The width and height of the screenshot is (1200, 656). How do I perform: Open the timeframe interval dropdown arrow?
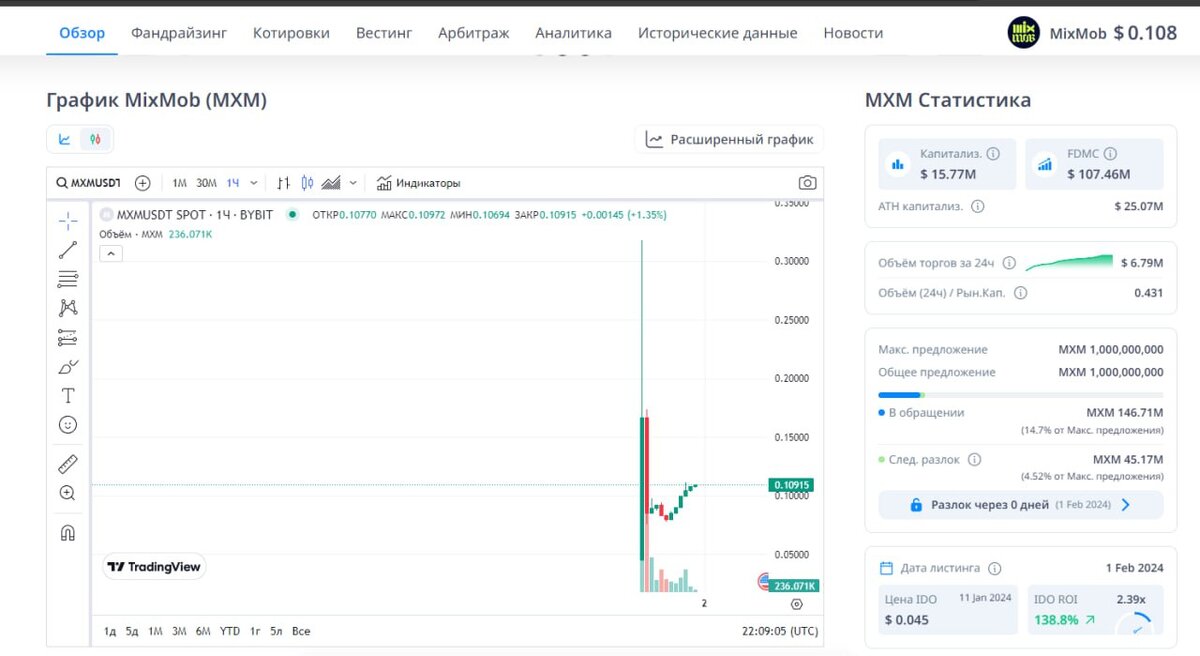tap(254, 183)
